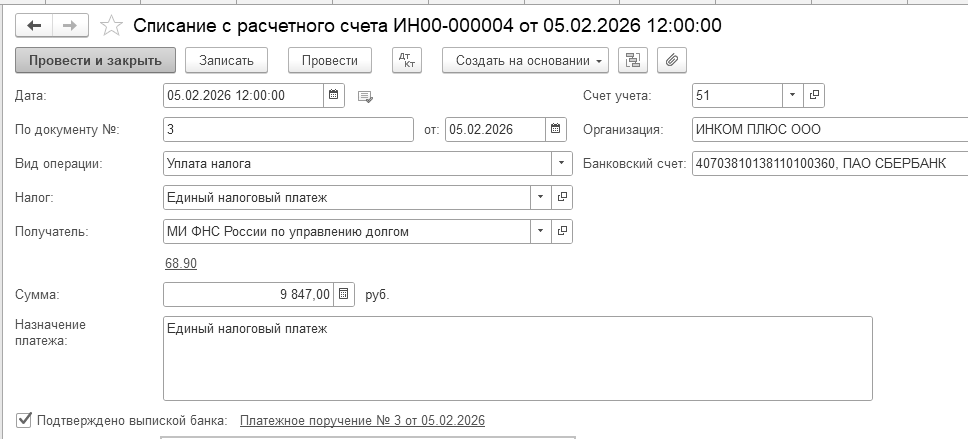
Task: Open Счет учета 51 via open-form icon
Action: [814, 95]
